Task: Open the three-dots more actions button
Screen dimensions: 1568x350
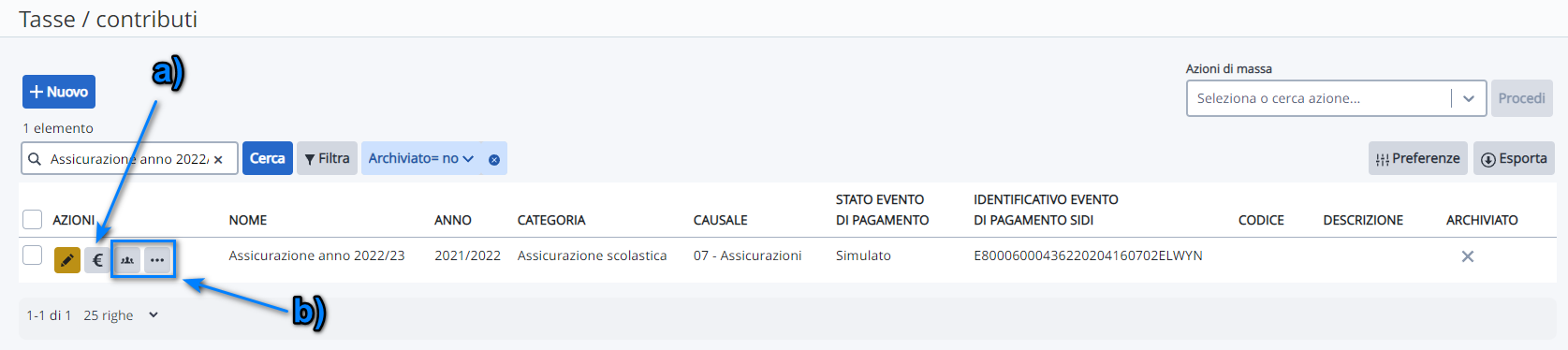Action: click(x=157, y=260)
